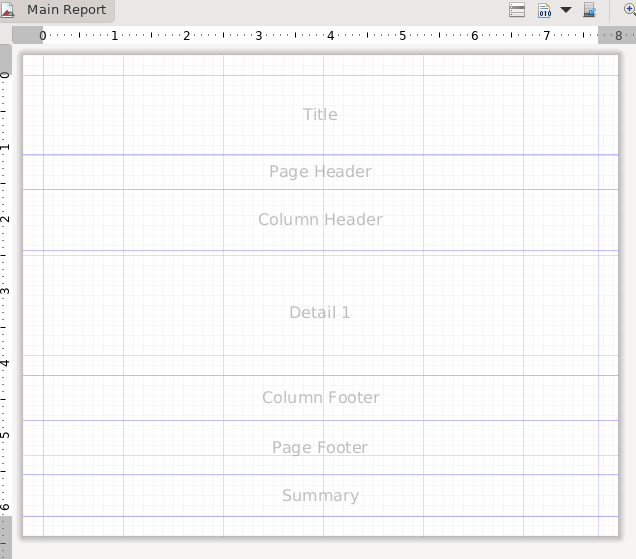Viewport: 636px width, 559px height.
Task: Open the dataset and query editor icon
Action: [517, 10]
